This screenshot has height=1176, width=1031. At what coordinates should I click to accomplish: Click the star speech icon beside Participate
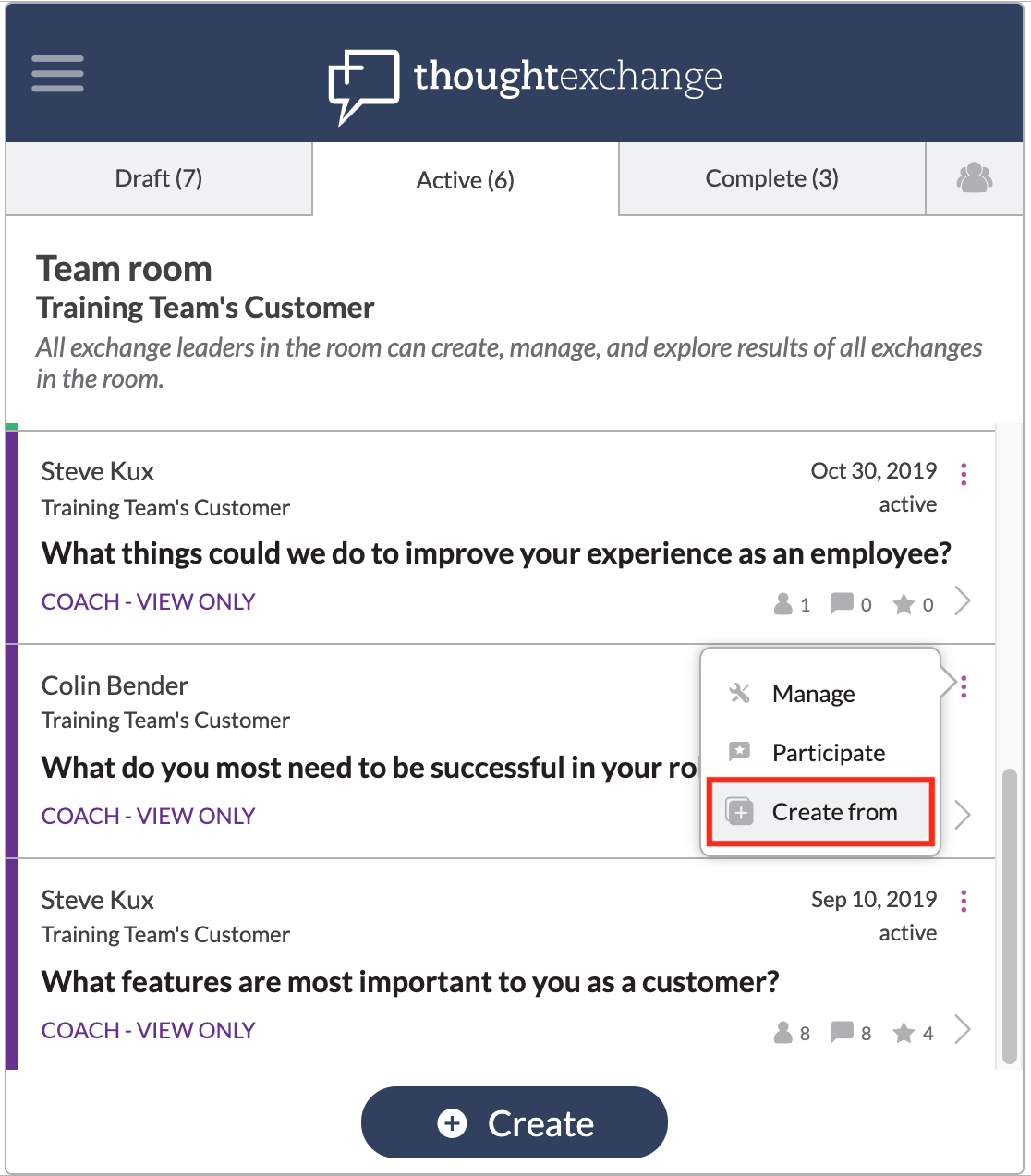pyautogui.click(x=740, y=752)
